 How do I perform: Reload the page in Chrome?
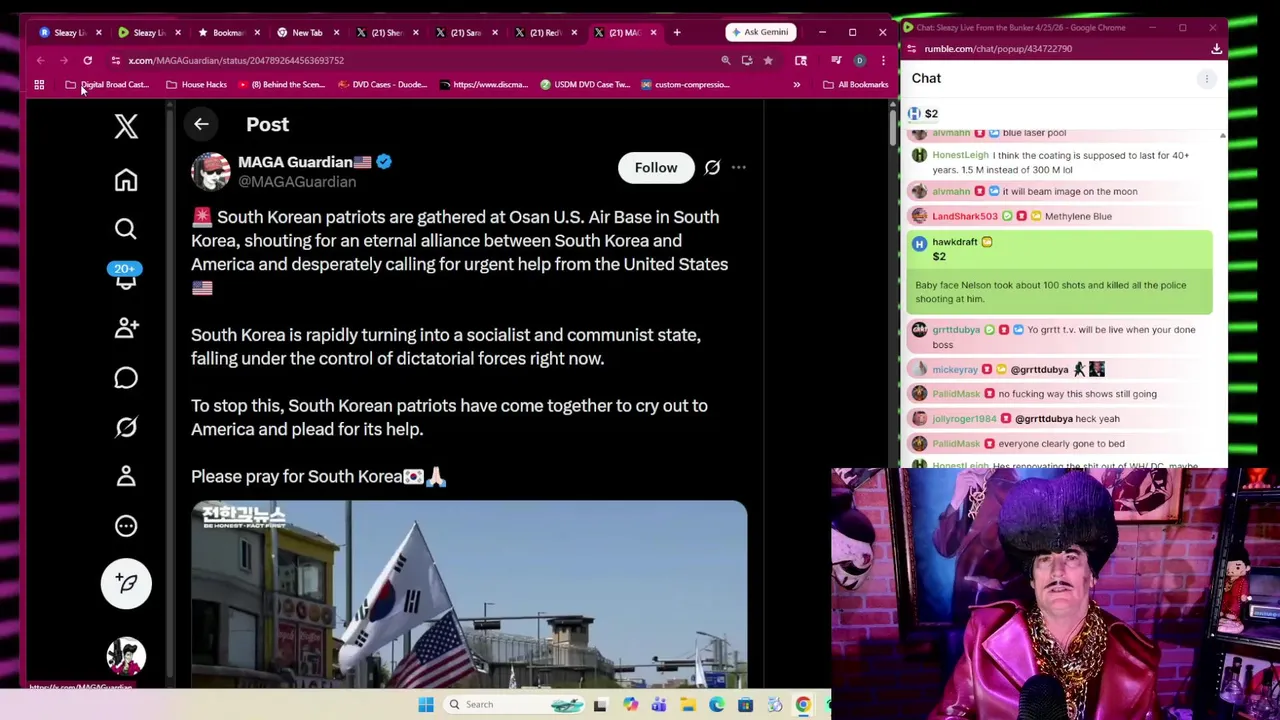88,60
